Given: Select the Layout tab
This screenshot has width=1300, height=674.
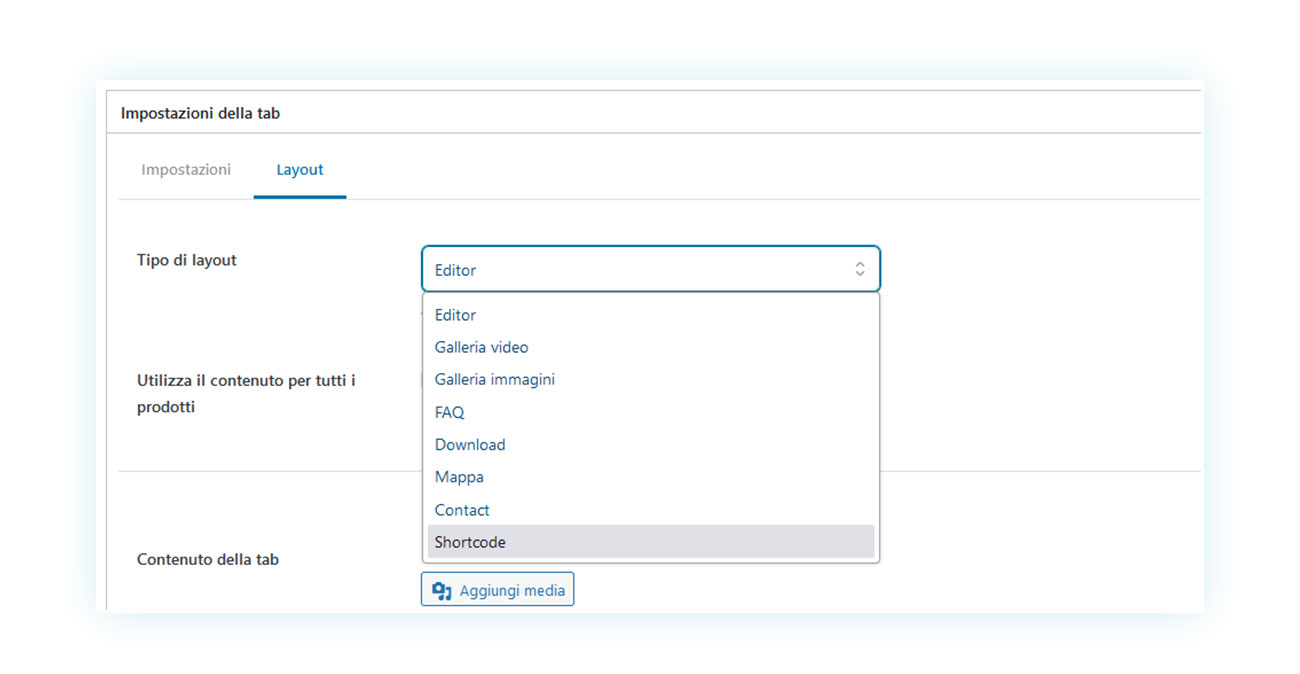Looking at the screenshot, I should (x=300, y=169).
